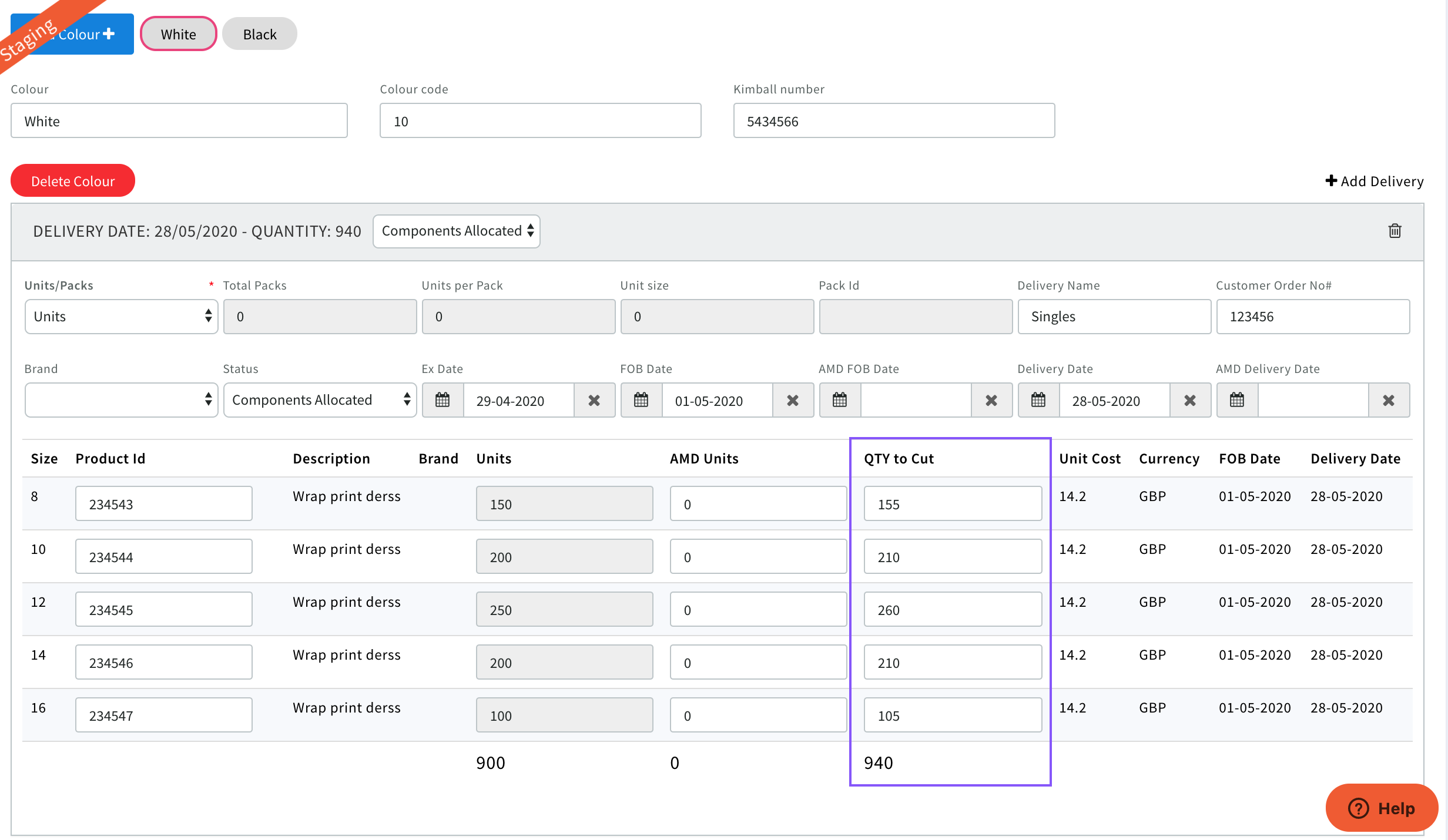Clear the Ex Date with the X icon
Image resolution: width=1448 pixels, height=840 pixels.
click(594, 400)
